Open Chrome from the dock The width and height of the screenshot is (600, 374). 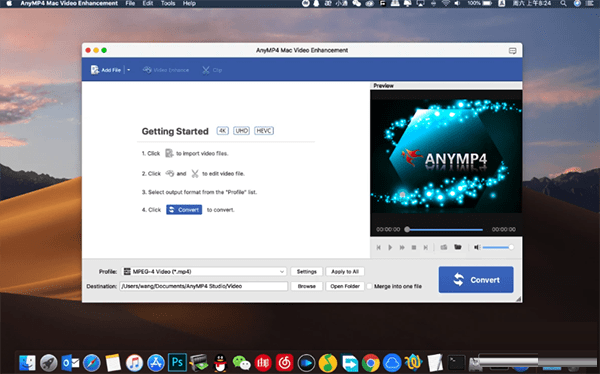(x=371, y=363)
